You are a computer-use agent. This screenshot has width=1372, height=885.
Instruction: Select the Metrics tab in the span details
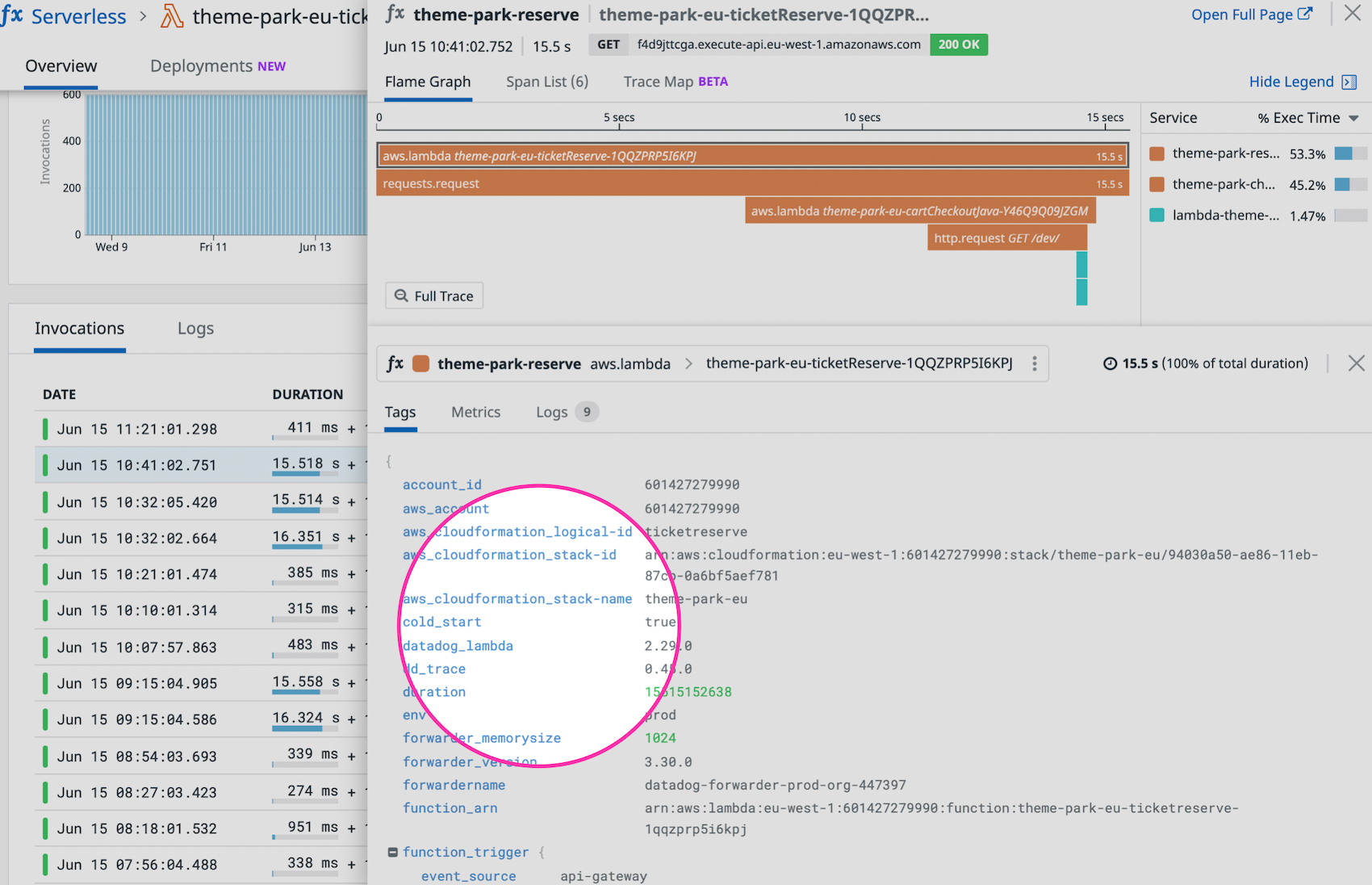coord(475,412)
